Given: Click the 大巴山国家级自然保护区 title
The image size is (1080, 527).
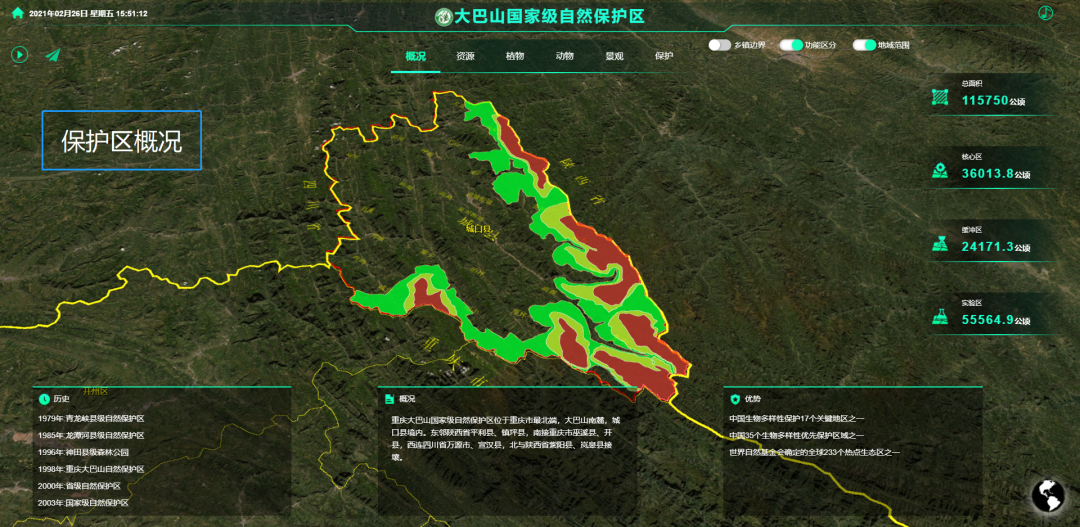Looking at the screenshot, I should (x=549, y=17).
